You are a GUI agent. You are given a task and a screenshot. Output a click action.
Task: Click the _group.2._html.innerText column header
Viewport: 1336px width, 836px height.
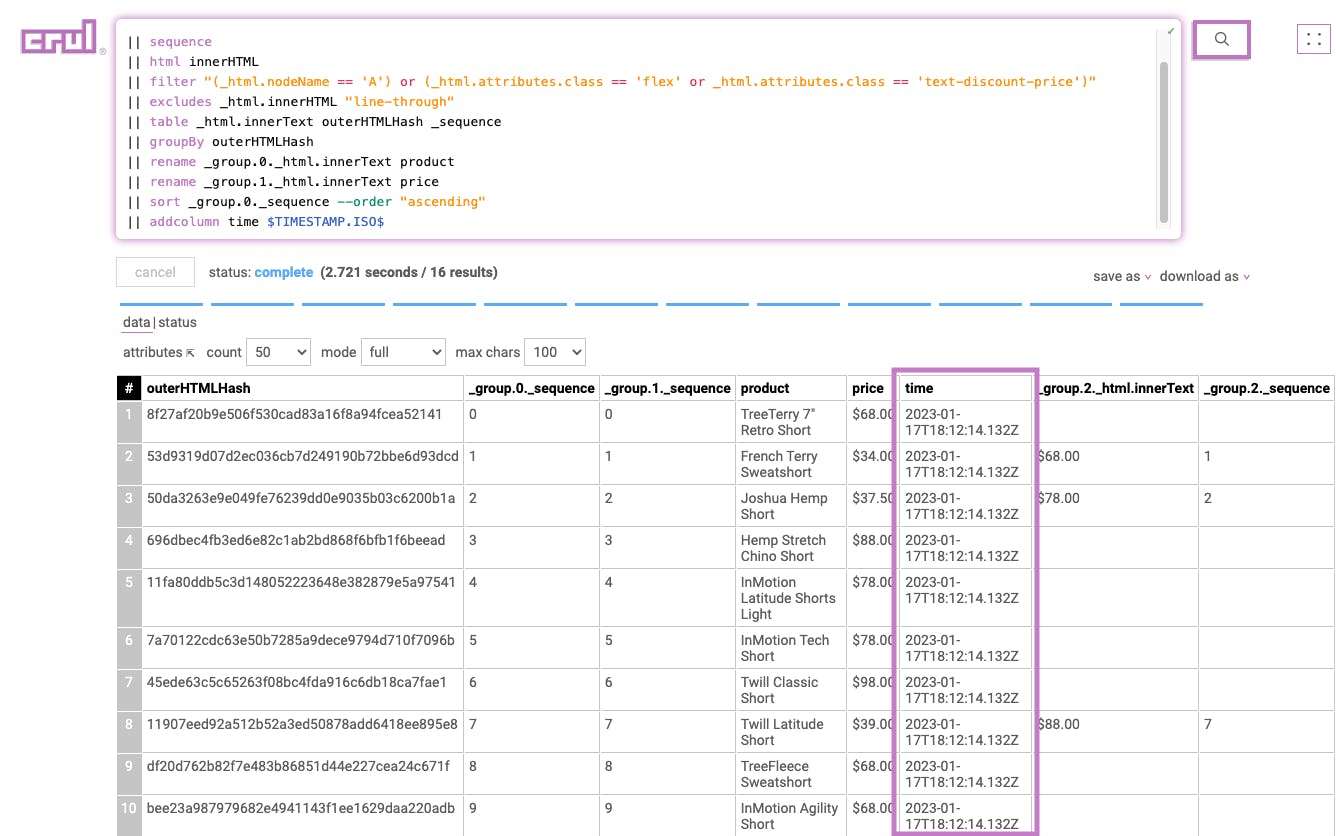tap(1117, 388)
